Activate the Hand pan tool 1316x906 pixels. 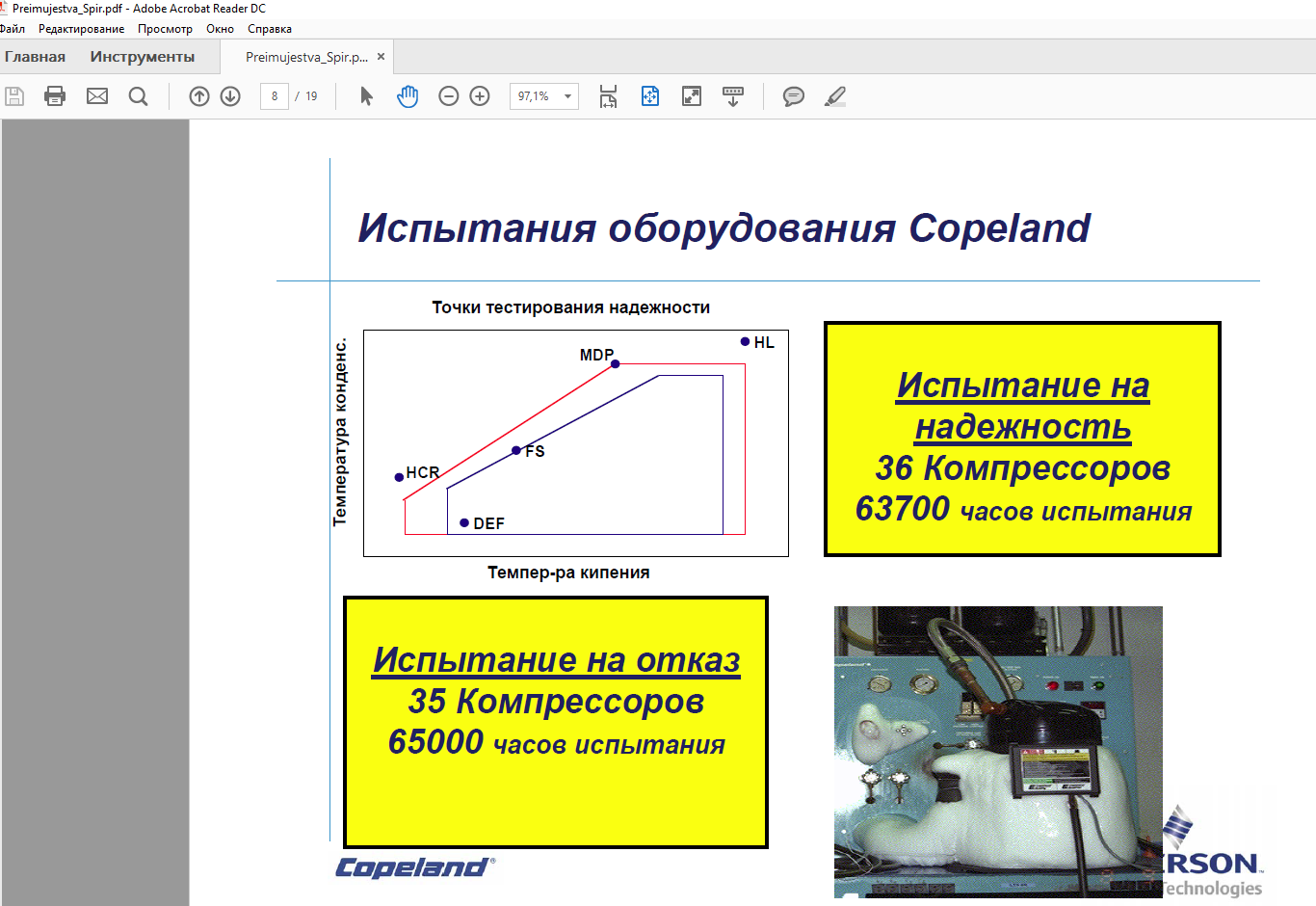tap(408, 96)
